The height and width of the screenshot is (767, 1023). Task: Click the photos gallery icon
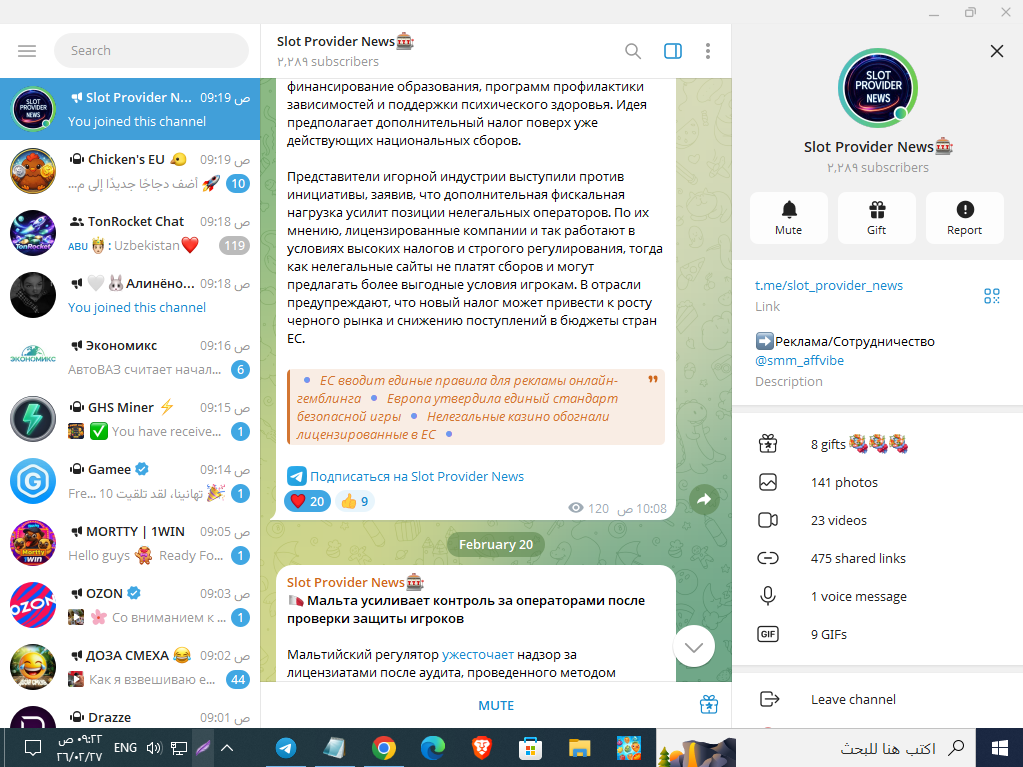tap(768, 482)
